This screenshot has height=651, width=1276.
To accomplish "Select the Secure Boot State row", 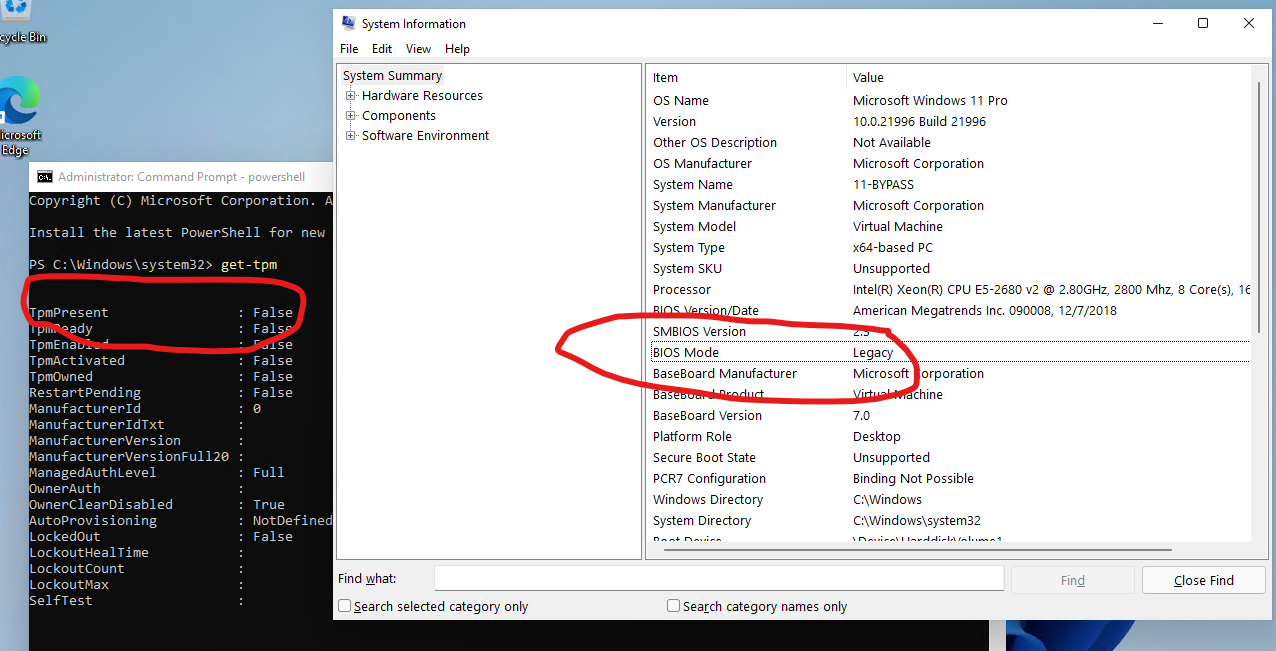I will click(x=948, y=458).
